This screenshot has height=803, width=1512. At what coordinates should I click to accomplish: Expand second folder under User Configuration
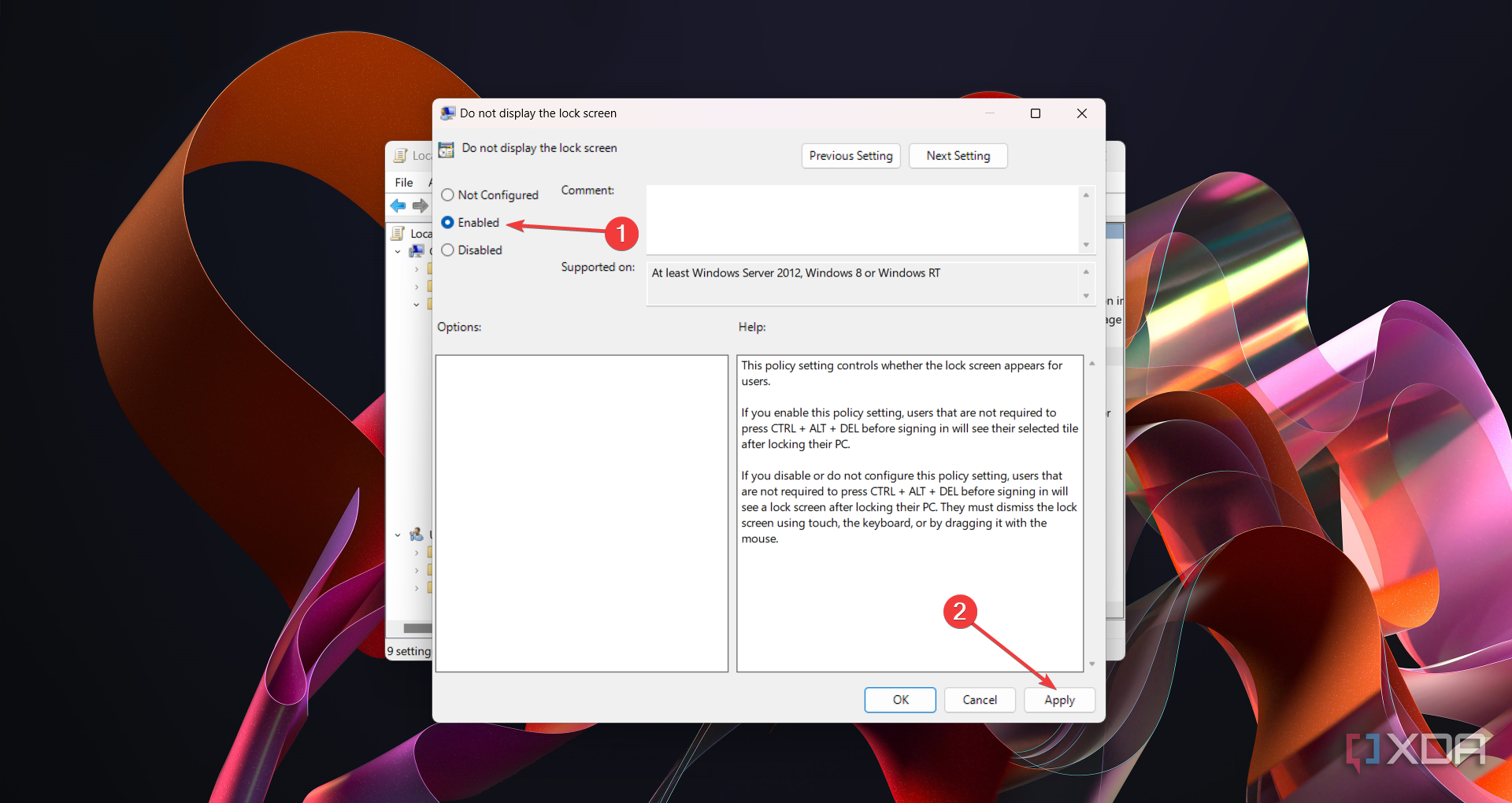pos(417,570)
